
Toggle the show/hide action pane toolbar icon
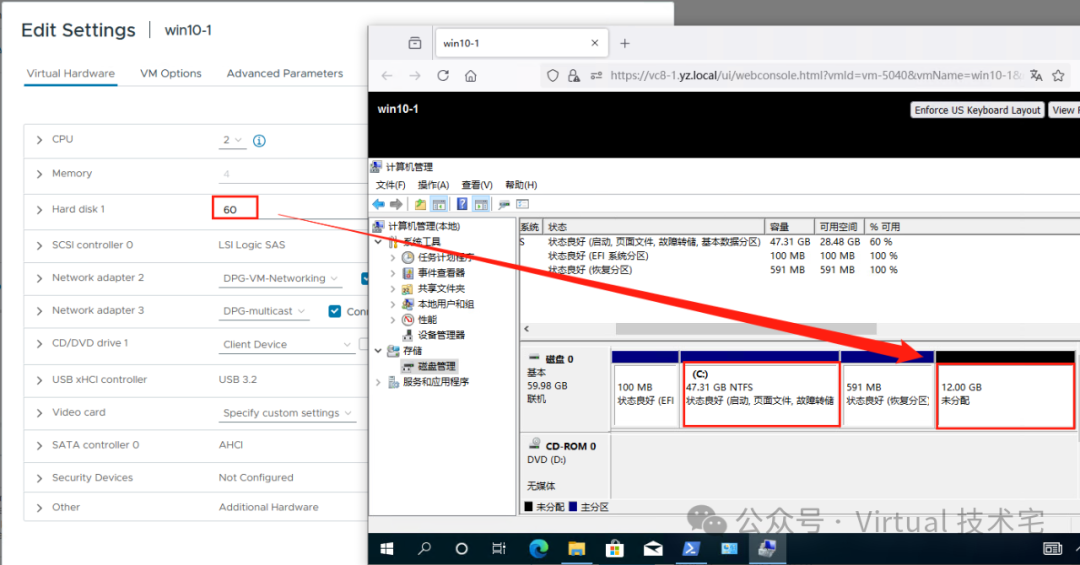481,204
